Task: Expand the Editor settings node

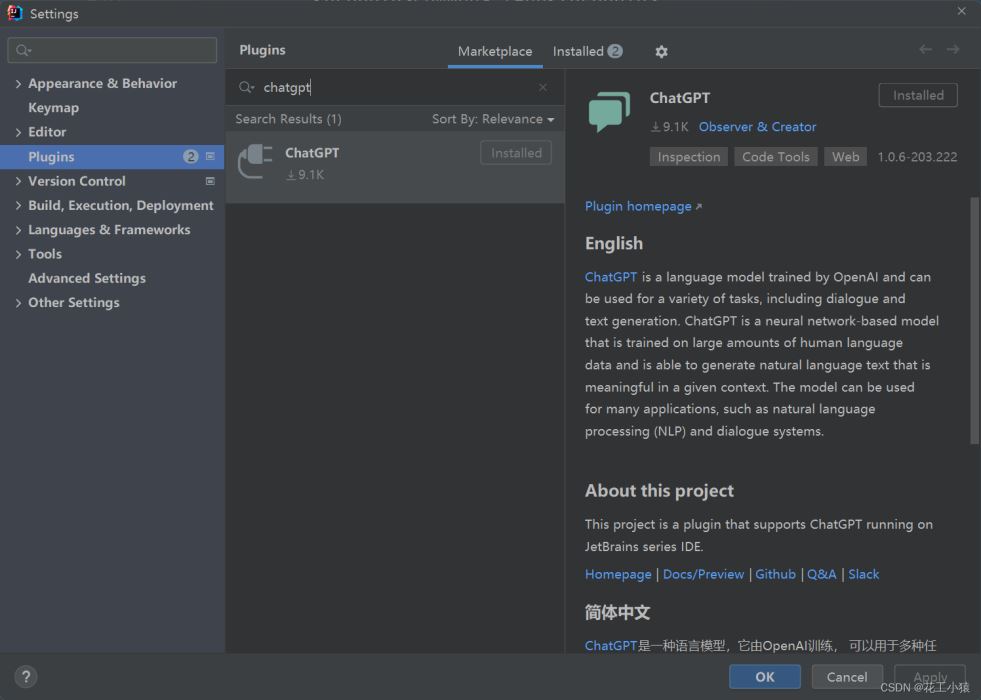Action: click(18, 132)
